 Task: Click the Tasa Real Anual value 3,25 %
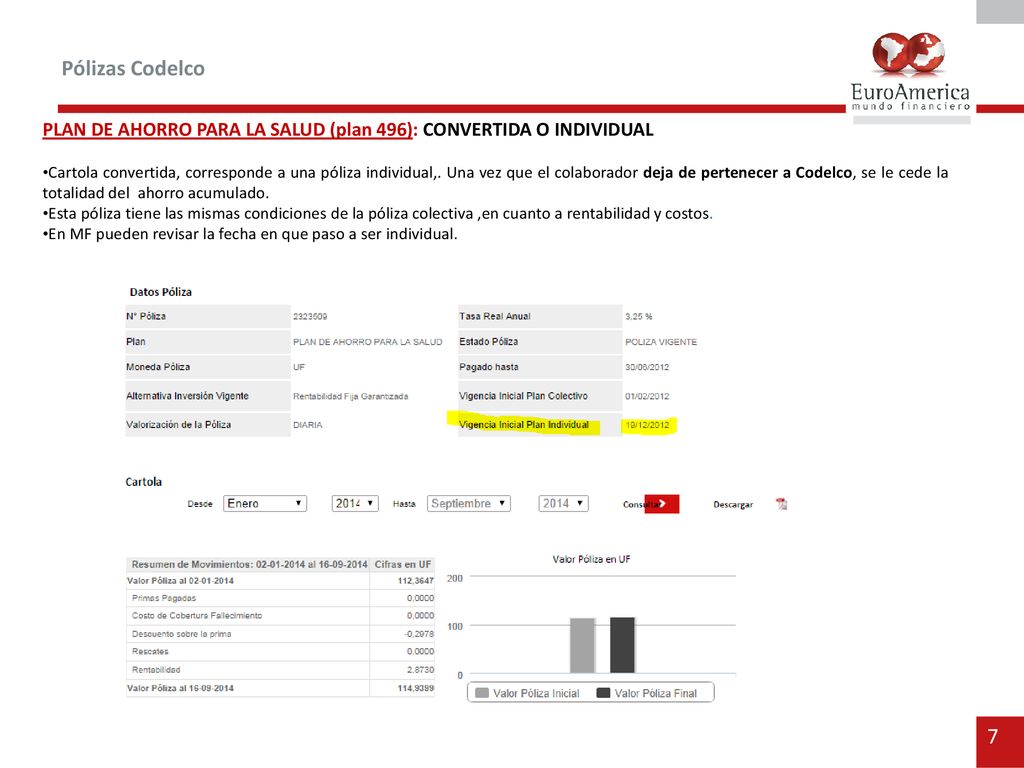click(x=639, y=317)
